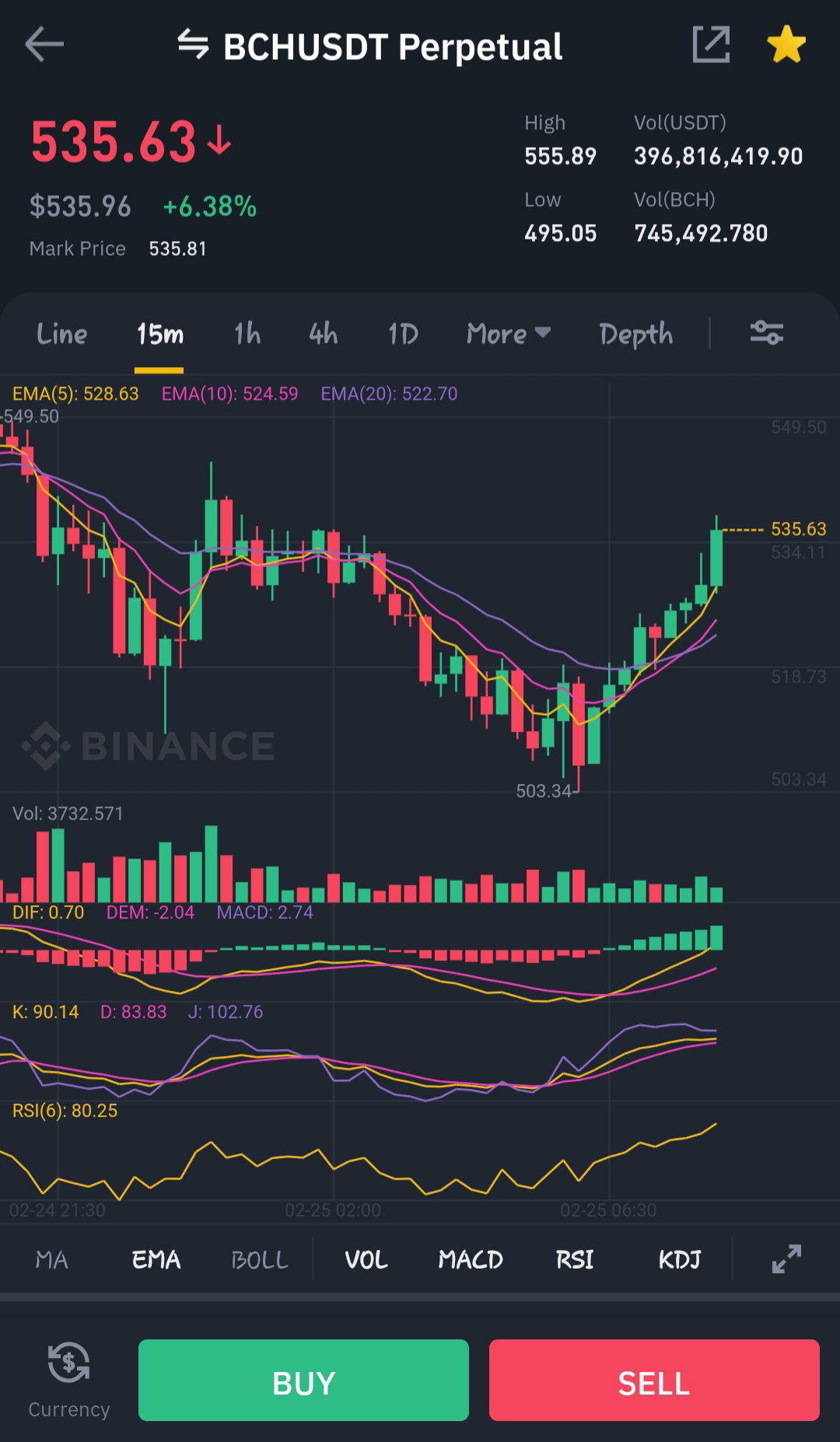Toggle the KDJ sub-chart

[679, 1259]
